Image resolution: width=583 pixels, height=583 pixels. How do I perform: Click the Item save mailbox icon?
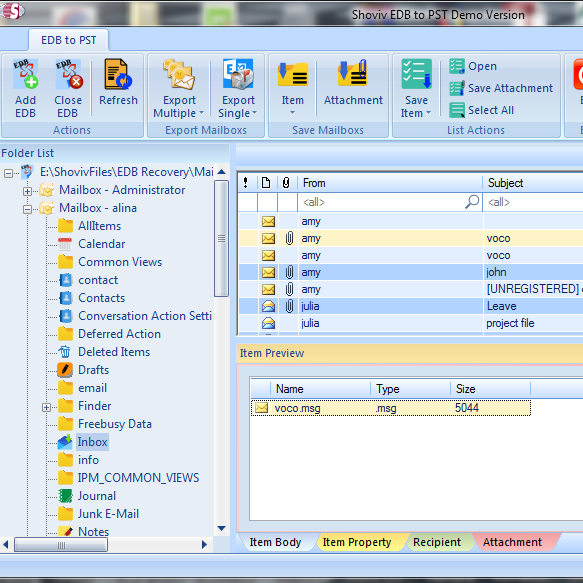(293, 74)
